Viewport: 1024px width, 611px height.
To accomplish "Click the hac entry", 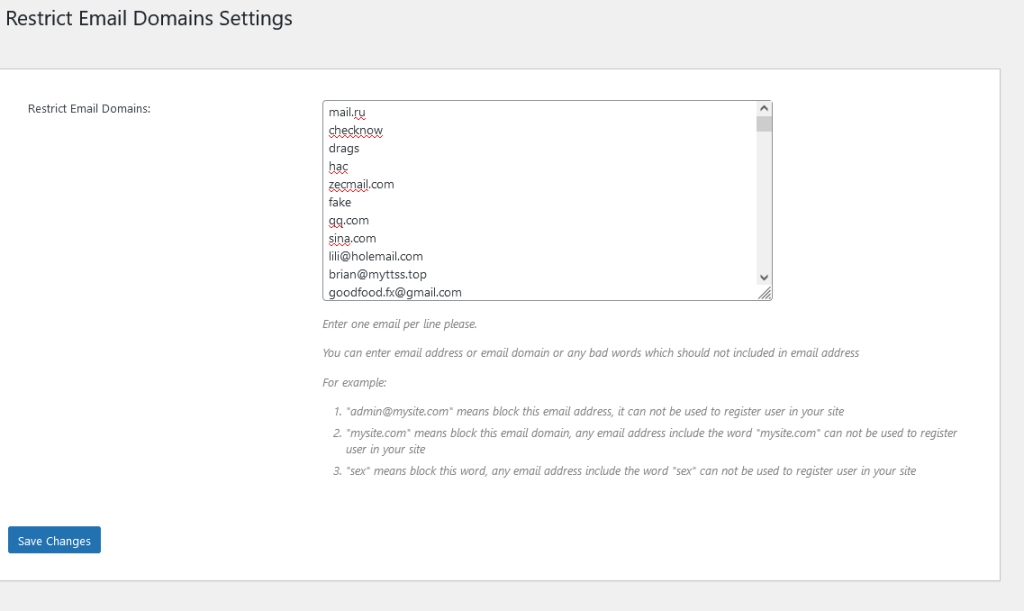I will 338,166.
